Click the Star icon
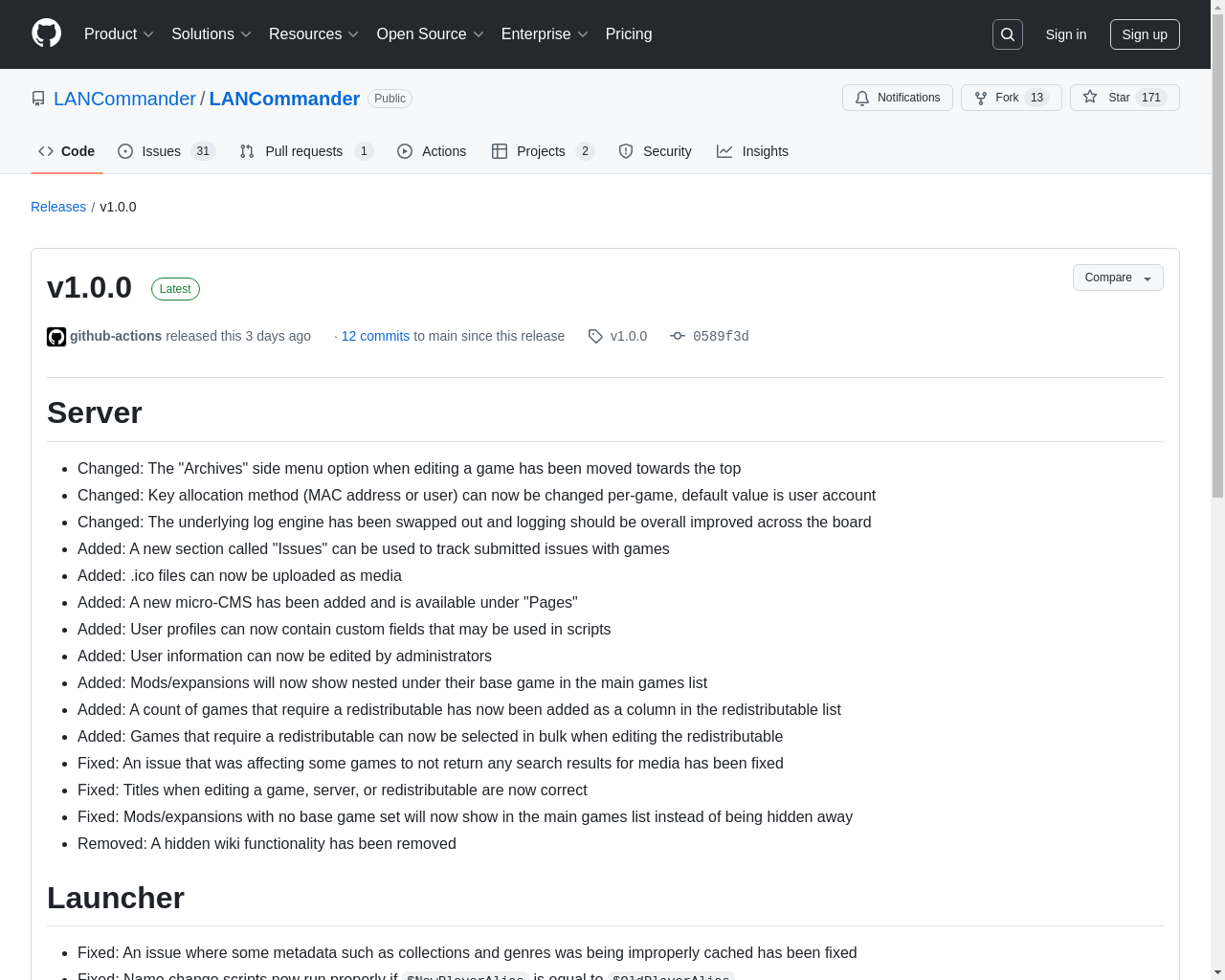 1090,97
